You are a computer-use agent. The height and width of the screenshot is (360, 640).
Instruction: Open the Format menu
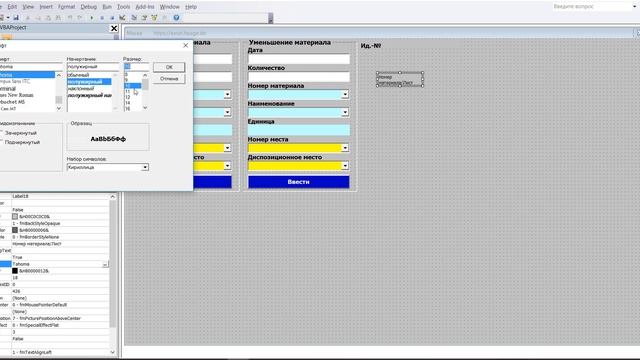point(67,7)
